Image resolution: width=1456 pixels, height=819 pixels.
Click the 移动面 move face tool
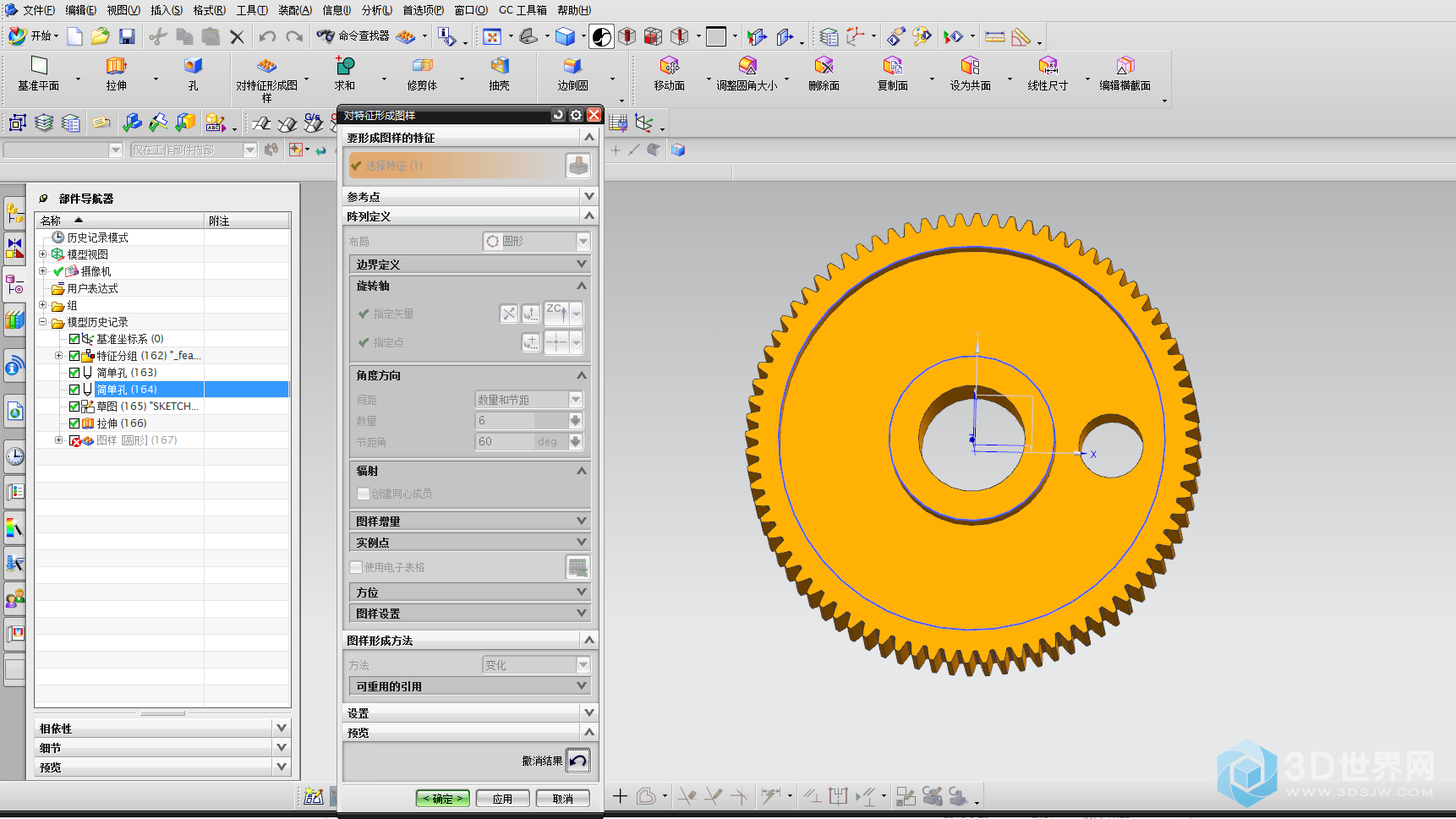click(669, 74)
